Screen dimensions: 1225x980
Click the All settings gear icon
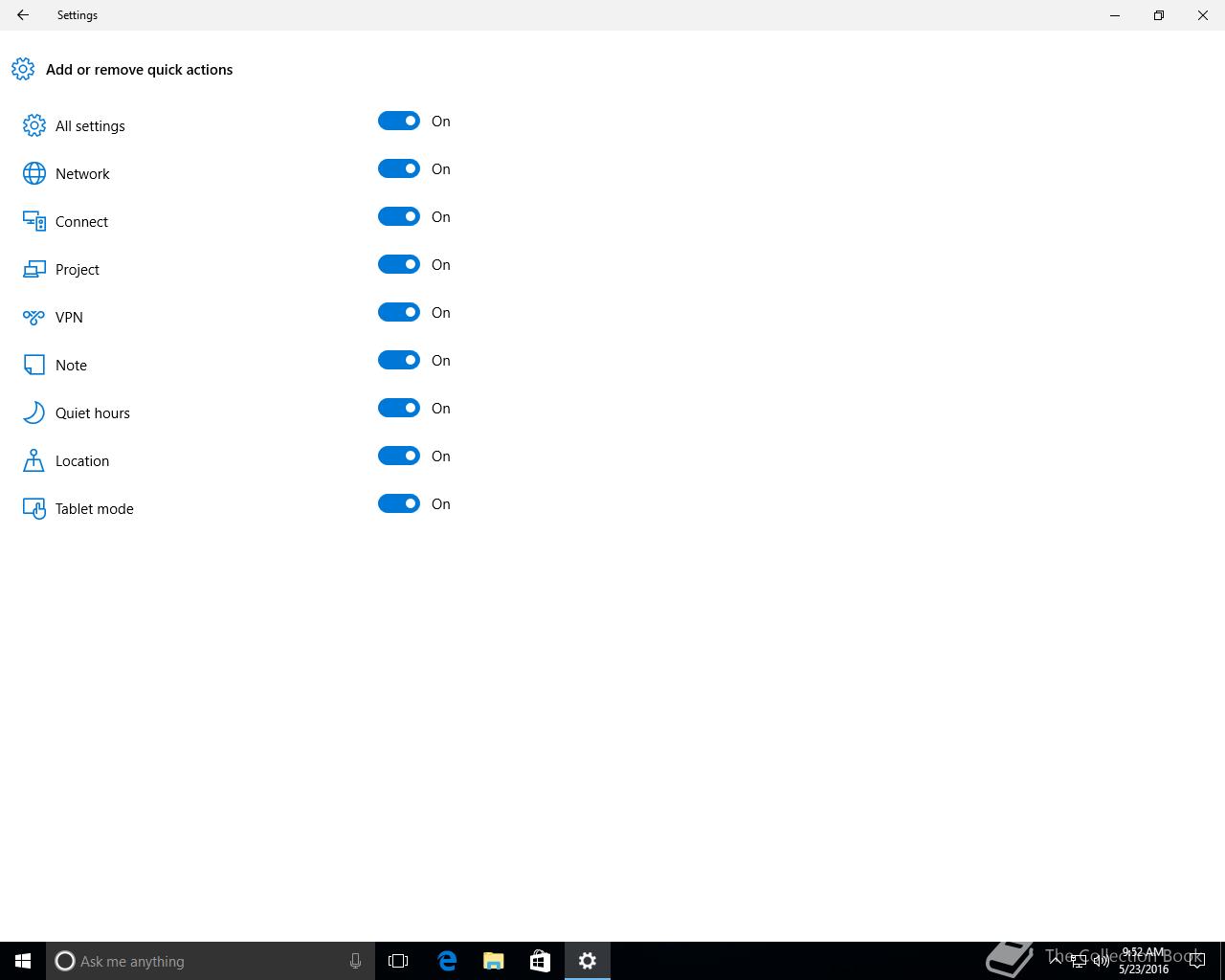[34, 125]
